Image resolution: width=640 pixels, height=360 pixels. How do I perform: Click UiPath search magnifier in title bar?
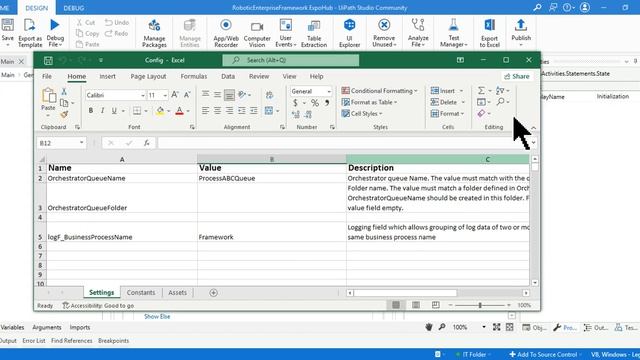coord(538,7)
